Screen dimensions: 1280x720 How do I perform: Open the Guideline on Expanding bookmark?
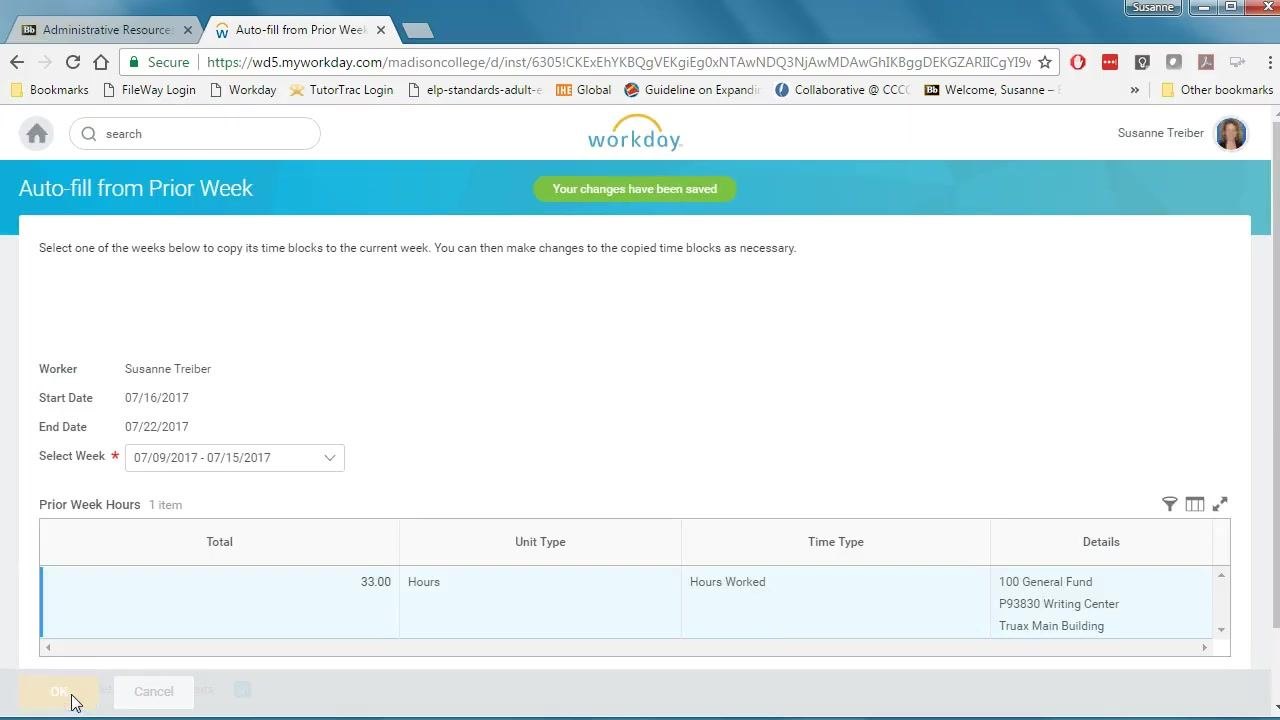pos(692,90)
